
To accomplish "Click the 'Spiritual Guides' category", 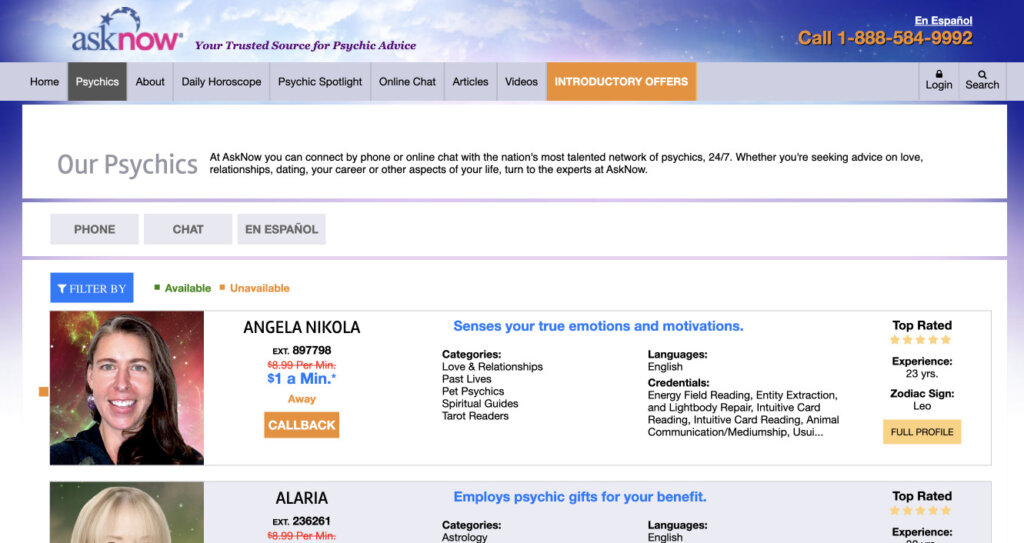I will pyautogui.click(x=480, y=404).
